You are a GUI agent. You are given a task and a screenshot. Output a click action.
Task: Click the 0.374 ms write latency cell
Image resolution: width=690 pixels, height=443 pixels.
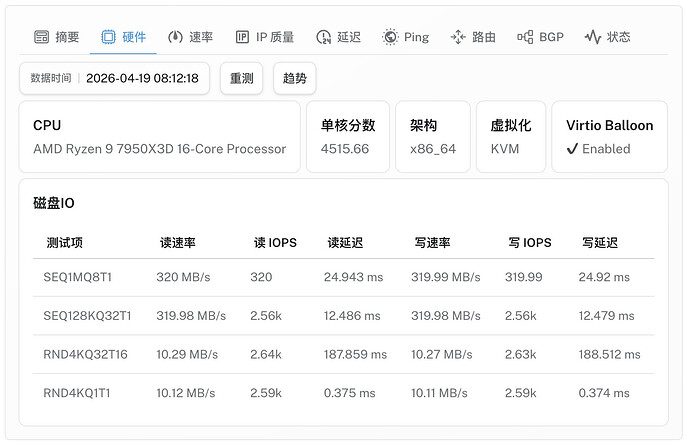[604, 393]
